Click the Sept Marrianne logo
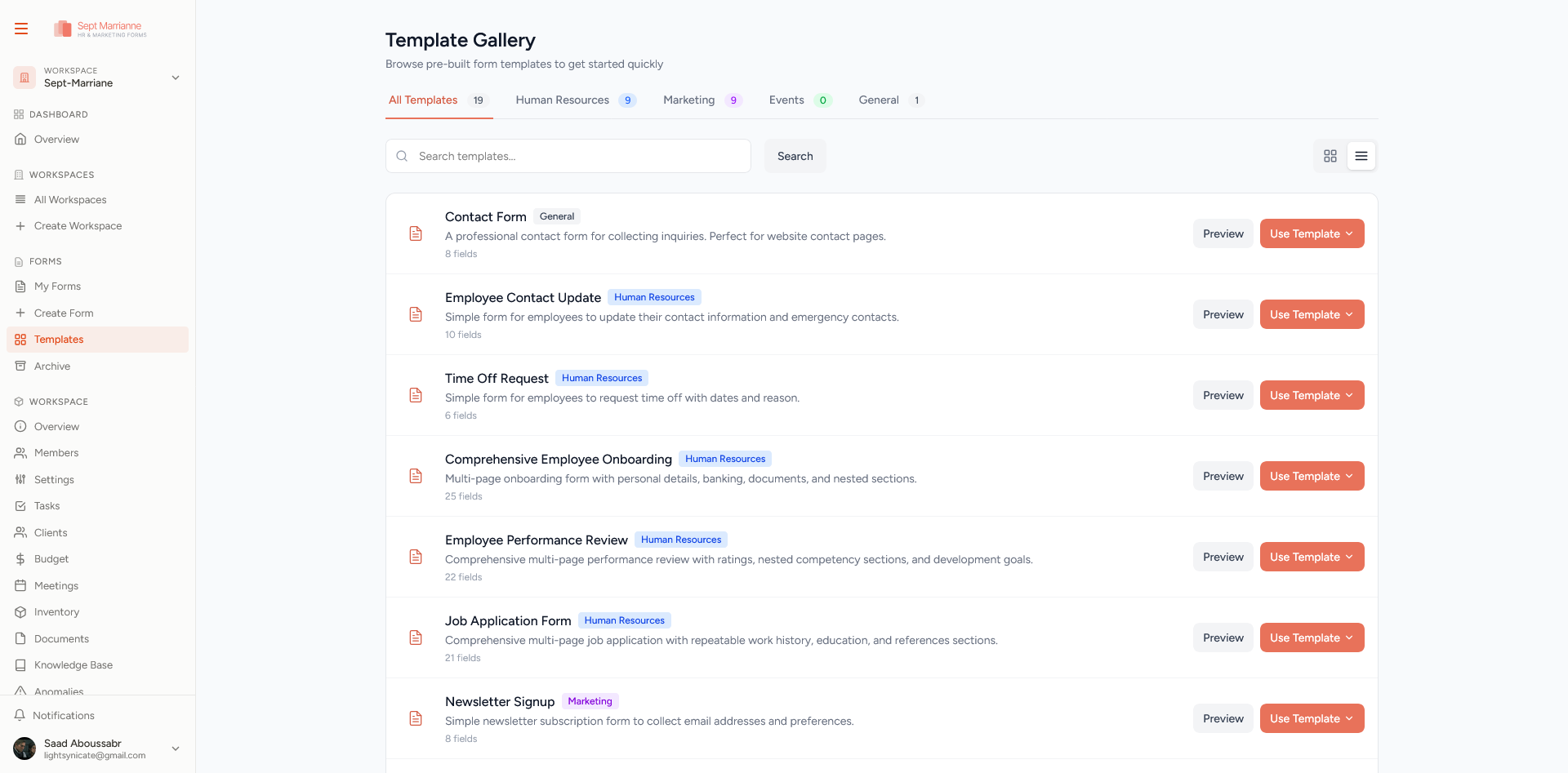This screenshot has height=773, width=1568. point(99,29)
